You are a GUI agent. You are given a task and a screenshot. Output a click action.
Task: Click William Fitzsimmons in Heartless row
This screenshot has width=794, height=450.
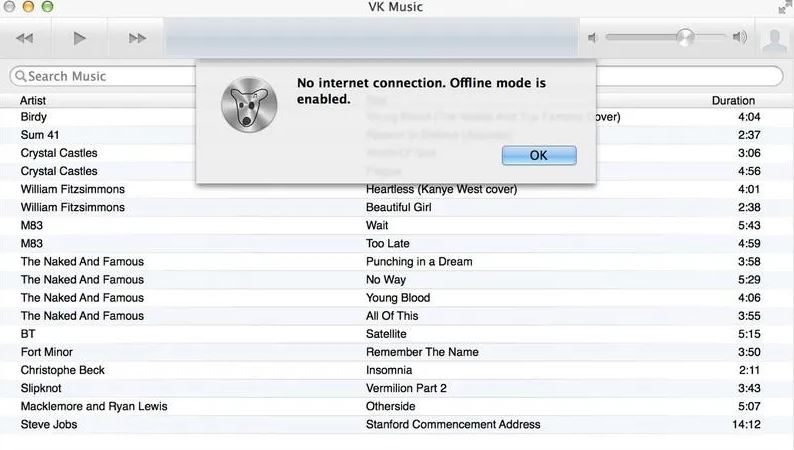(x=72, y=189)
